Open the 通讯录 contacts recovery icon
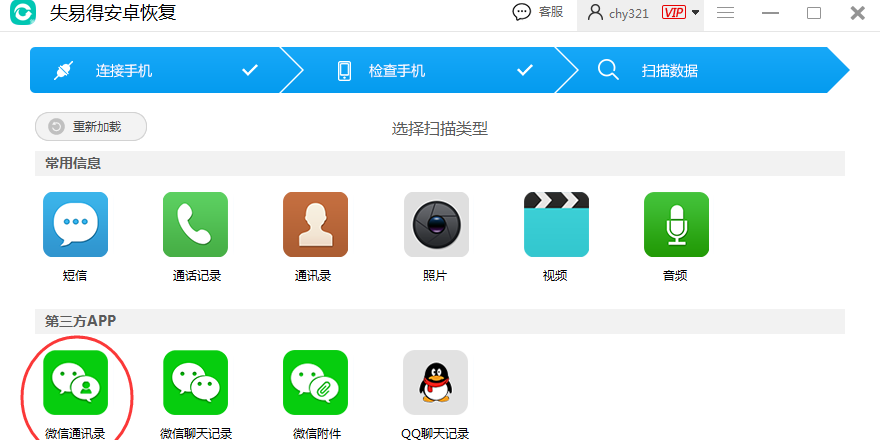This screenshot has width=880, height=440. (315, 224)
